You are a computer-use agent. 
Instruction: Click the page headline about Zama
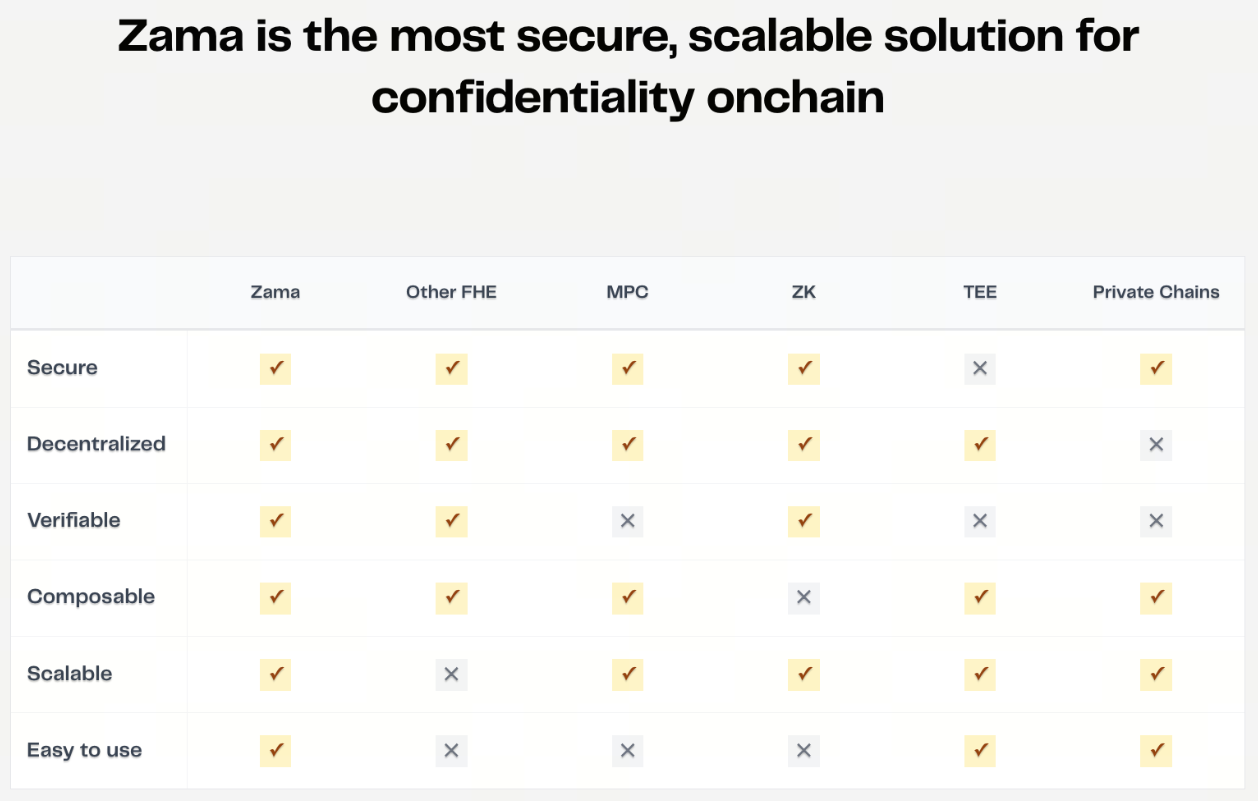628,67
